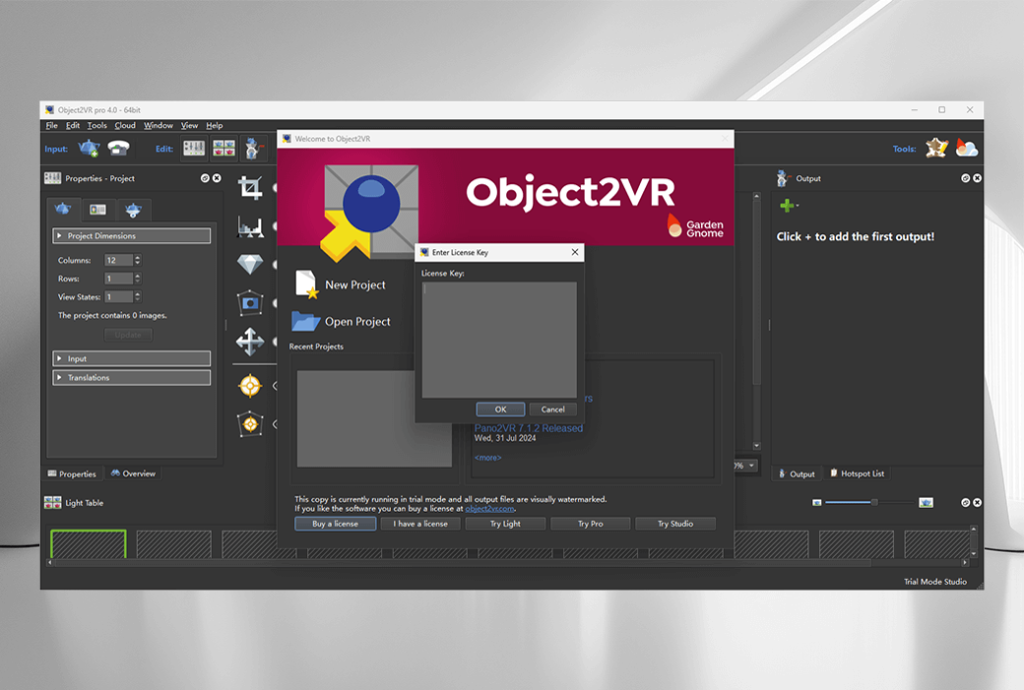
Task: Switch to the Hotspot List tab
Action: point(857,473)
